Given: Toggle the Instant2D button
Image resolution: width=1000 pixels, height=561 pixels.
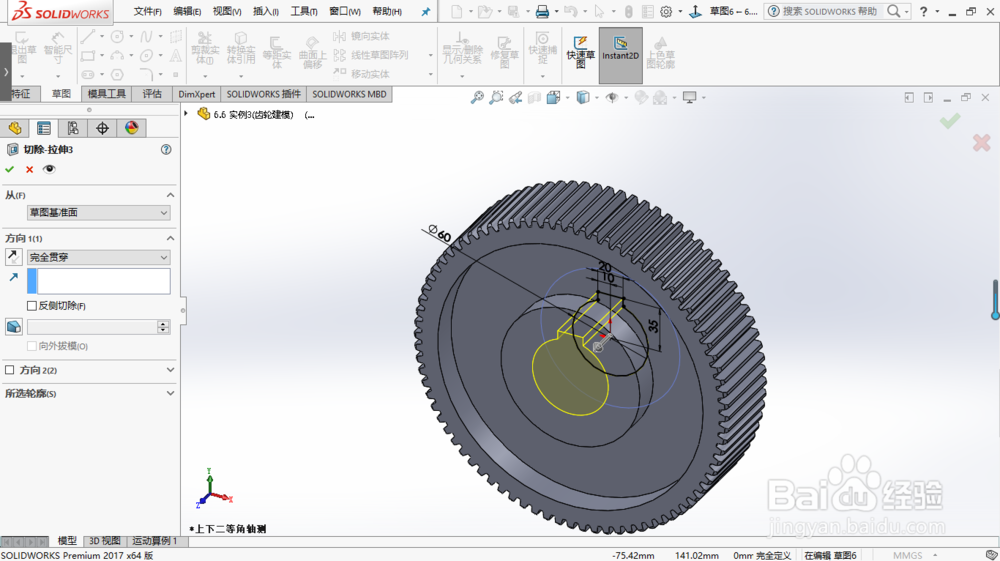Looking at the screenshot, I should pos(621,55).
